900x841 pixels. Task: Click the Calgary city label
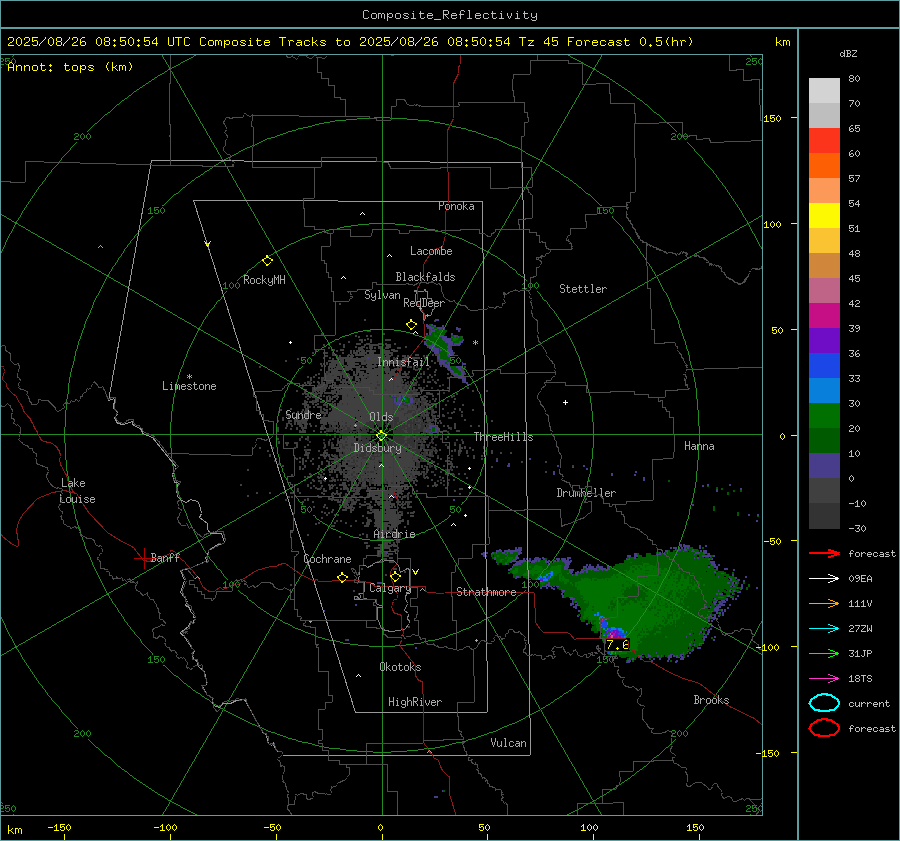pyautogui.click(x=390, y=588)
